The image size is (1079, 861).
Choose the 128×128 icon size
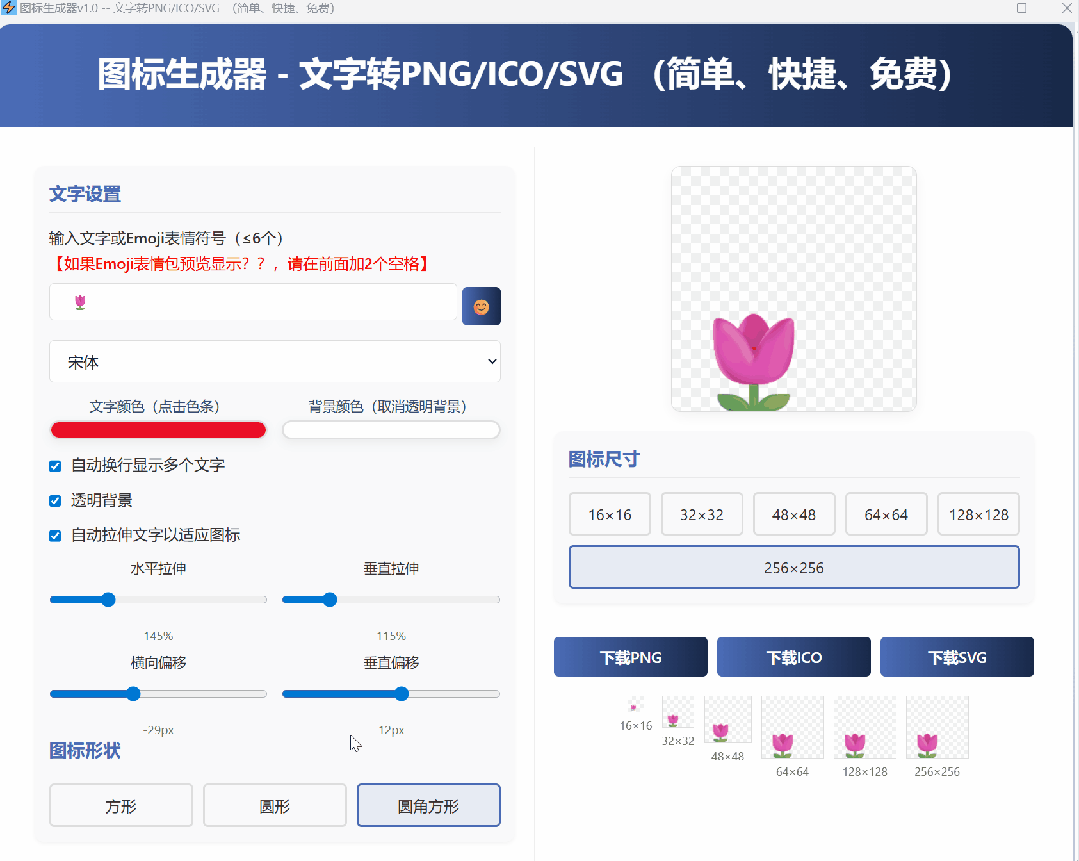[979, 514]
